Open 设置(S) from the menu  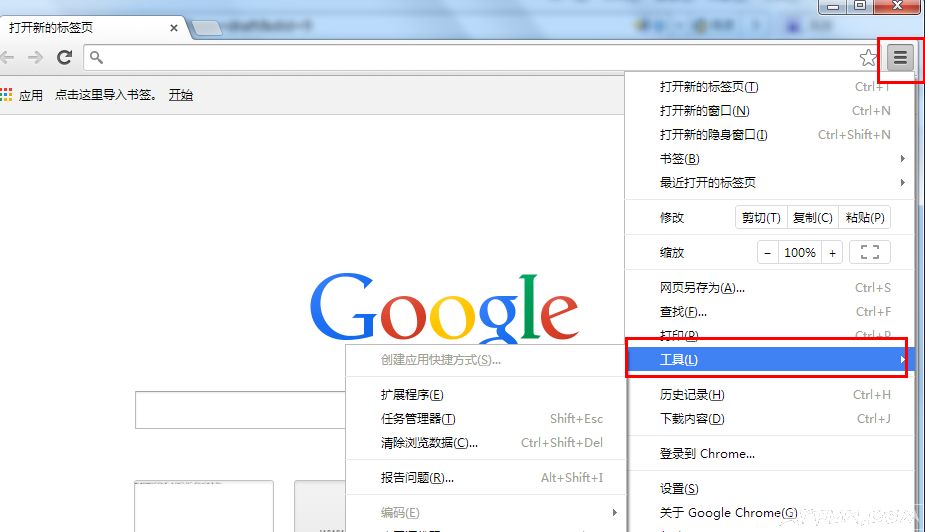coord(769,488)
